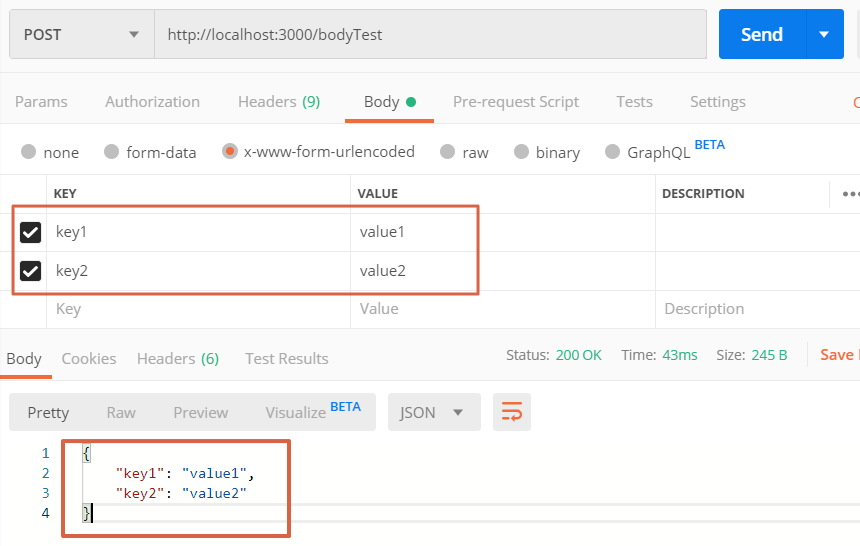Switch response view to Visualize
The image size is (860, 546).
coord(296,413)
